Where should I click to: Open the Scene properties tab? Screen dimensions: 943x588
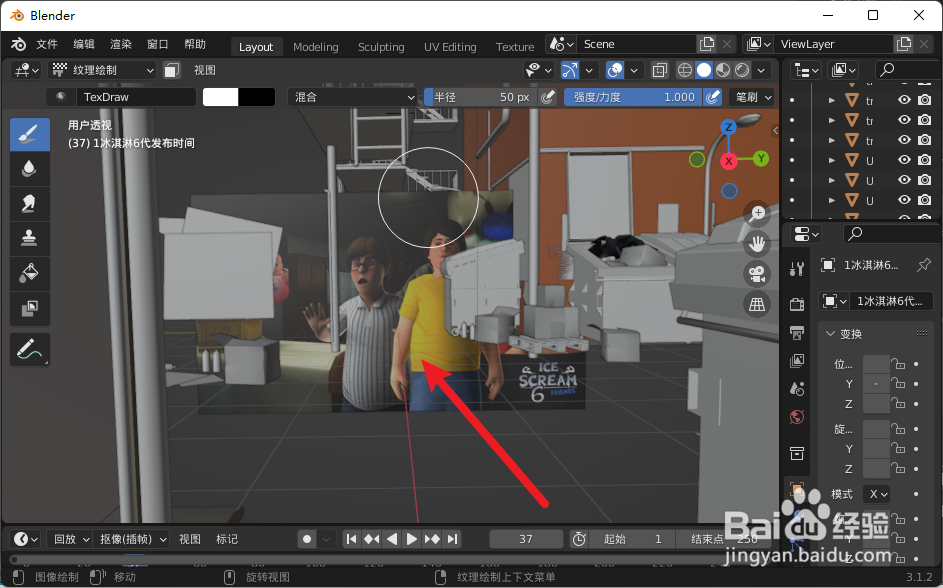(x=797, y=389)
